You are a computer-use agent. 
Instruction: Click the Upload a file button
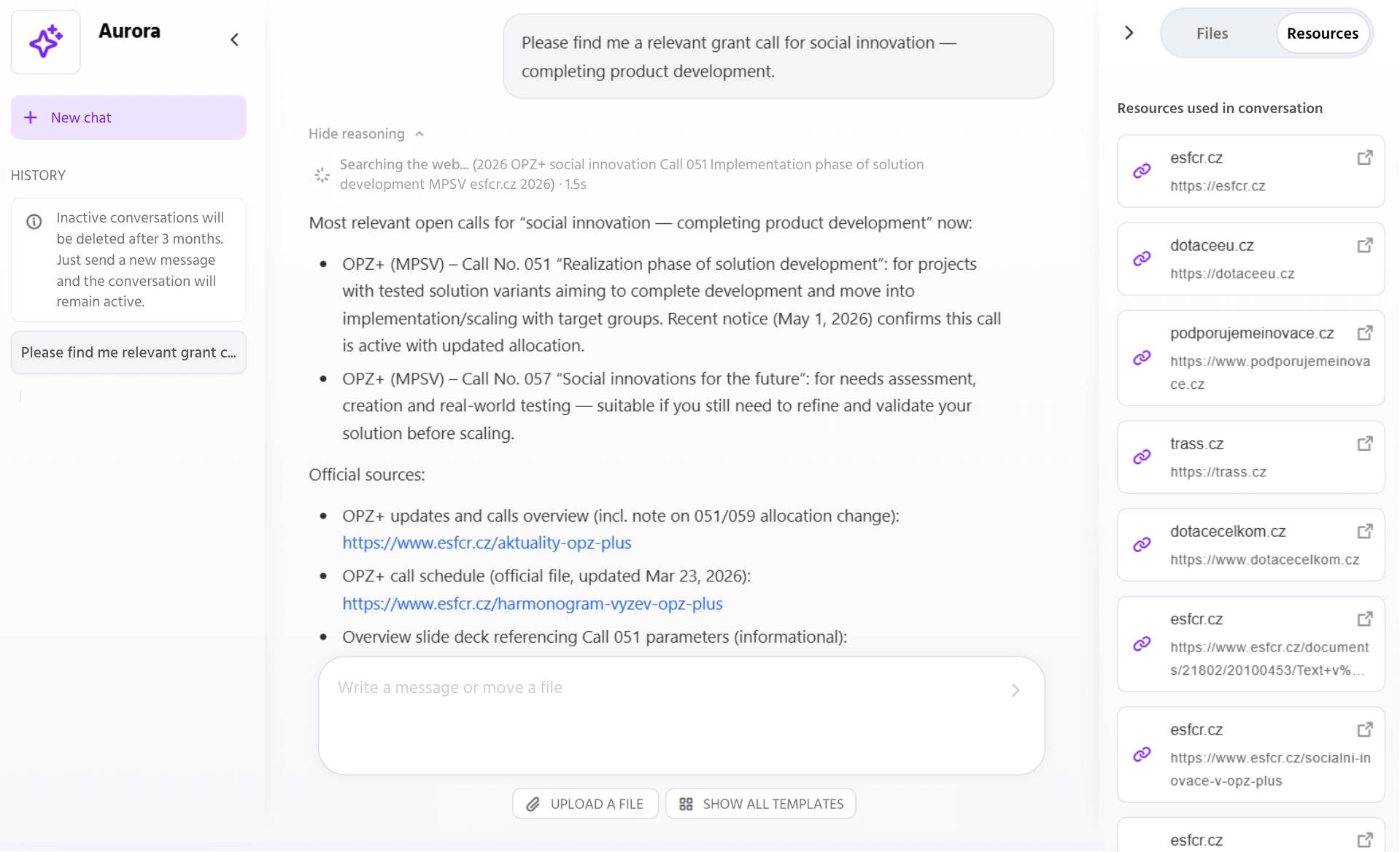[585, 804]
